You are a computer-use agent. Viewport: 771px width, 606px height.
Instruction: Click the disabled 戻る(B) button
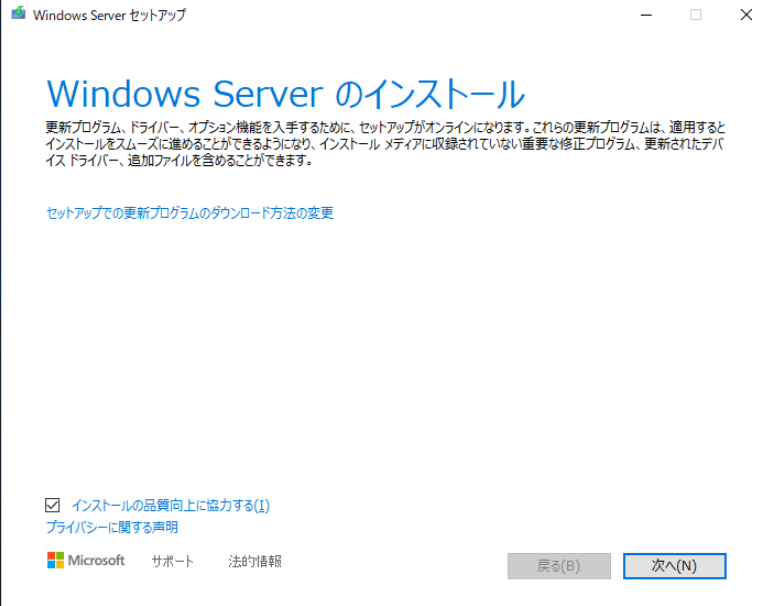click(559, 566)
